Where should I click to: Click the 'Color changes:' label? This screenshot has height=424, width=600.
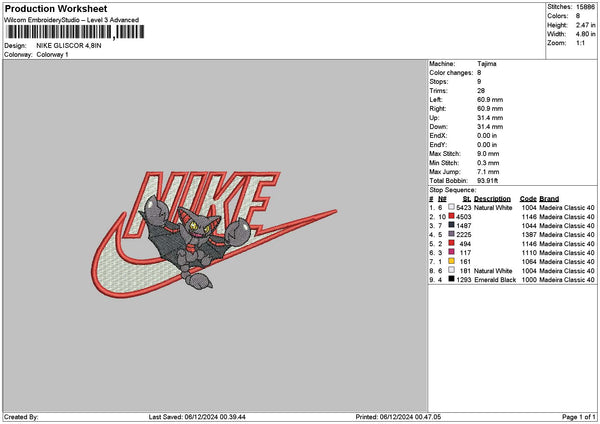click(x=451, y=73)
